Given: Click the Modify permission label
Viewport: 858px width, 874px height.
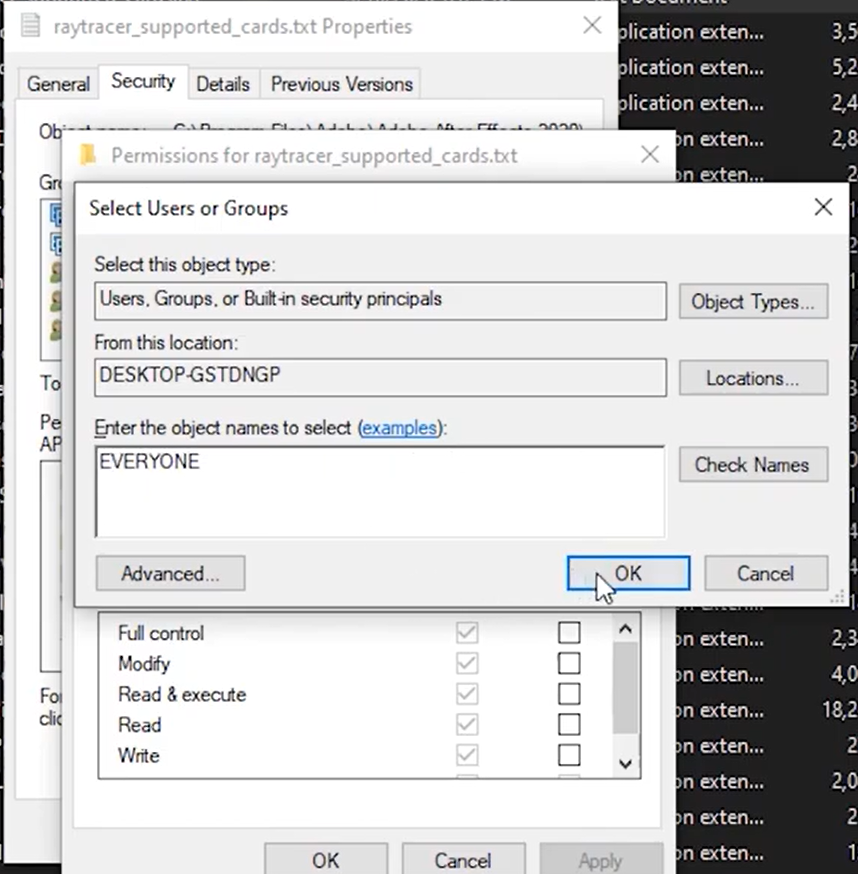Looking at the screenshot, I should tap(144, 664).
